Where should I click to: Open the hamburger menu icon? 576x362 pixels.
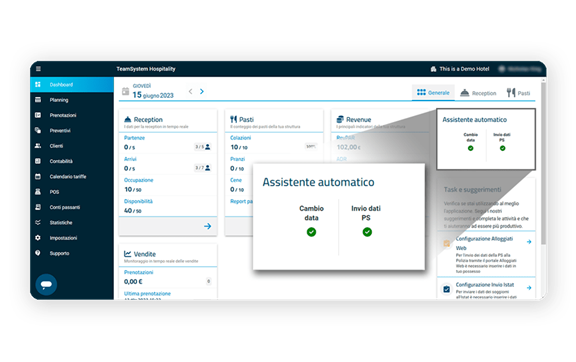pos(38,69)
